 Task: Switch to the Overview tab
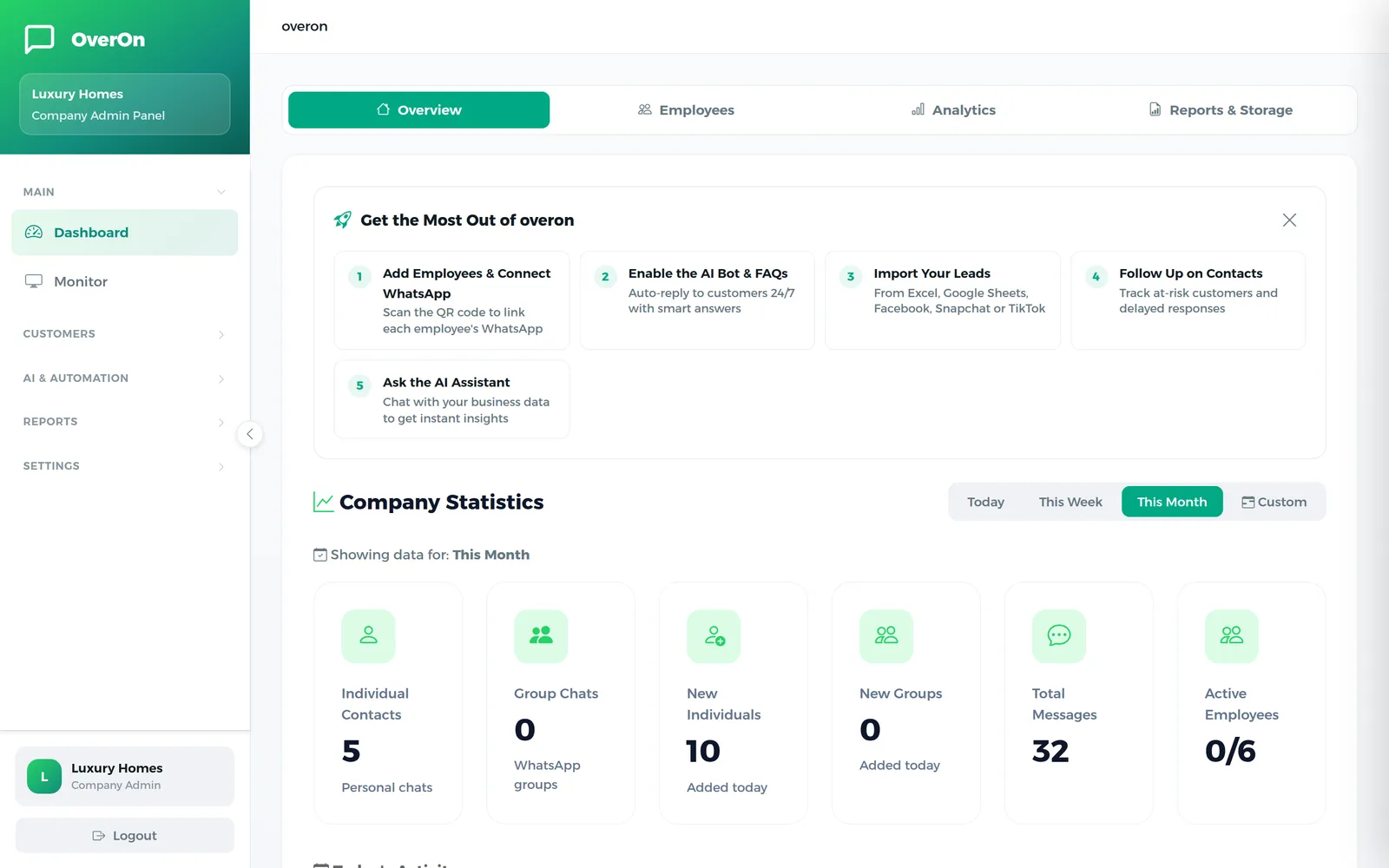(x=418, y=110)
